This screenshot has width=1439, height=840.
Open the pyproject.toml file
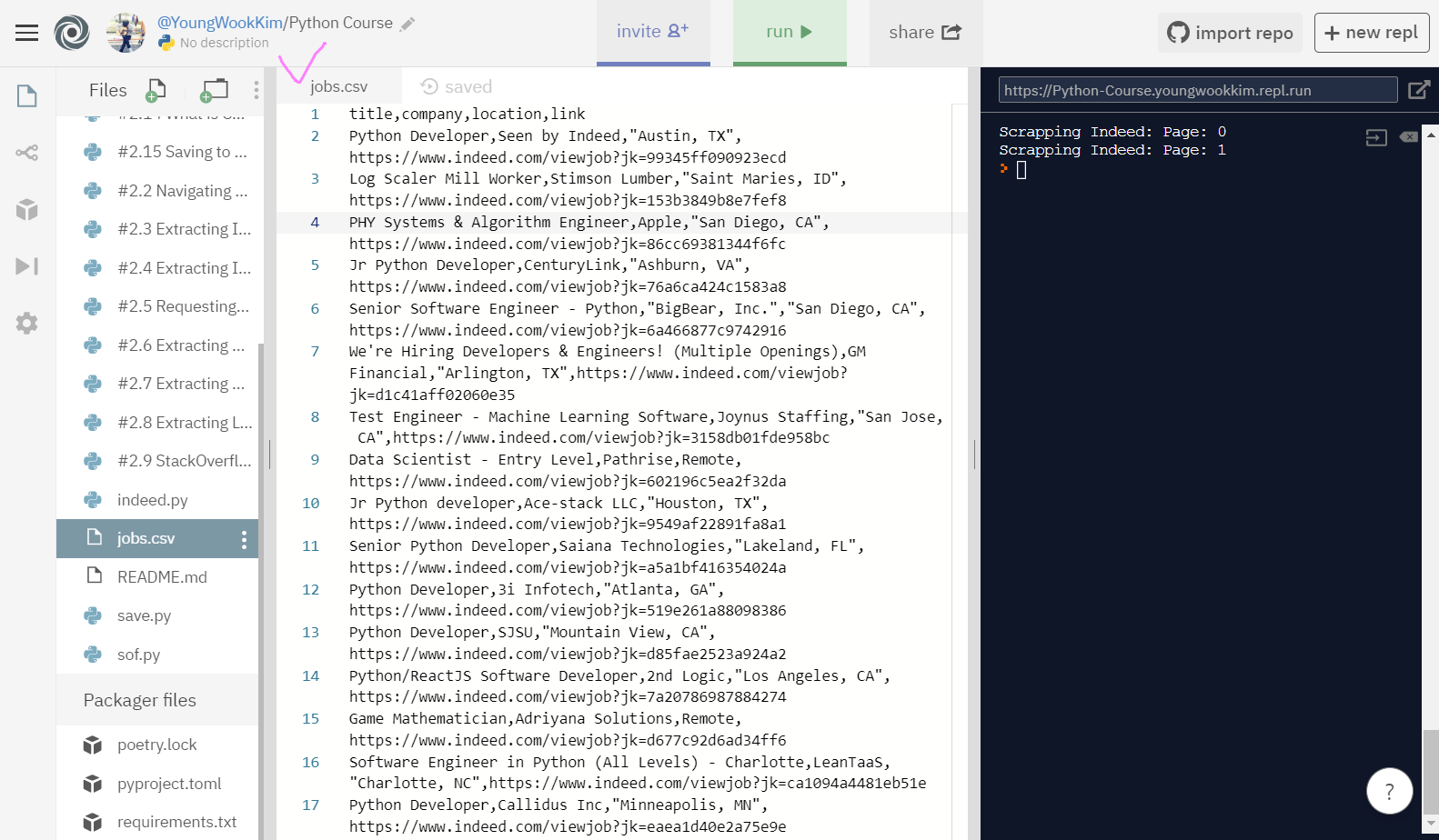(157, 784)
